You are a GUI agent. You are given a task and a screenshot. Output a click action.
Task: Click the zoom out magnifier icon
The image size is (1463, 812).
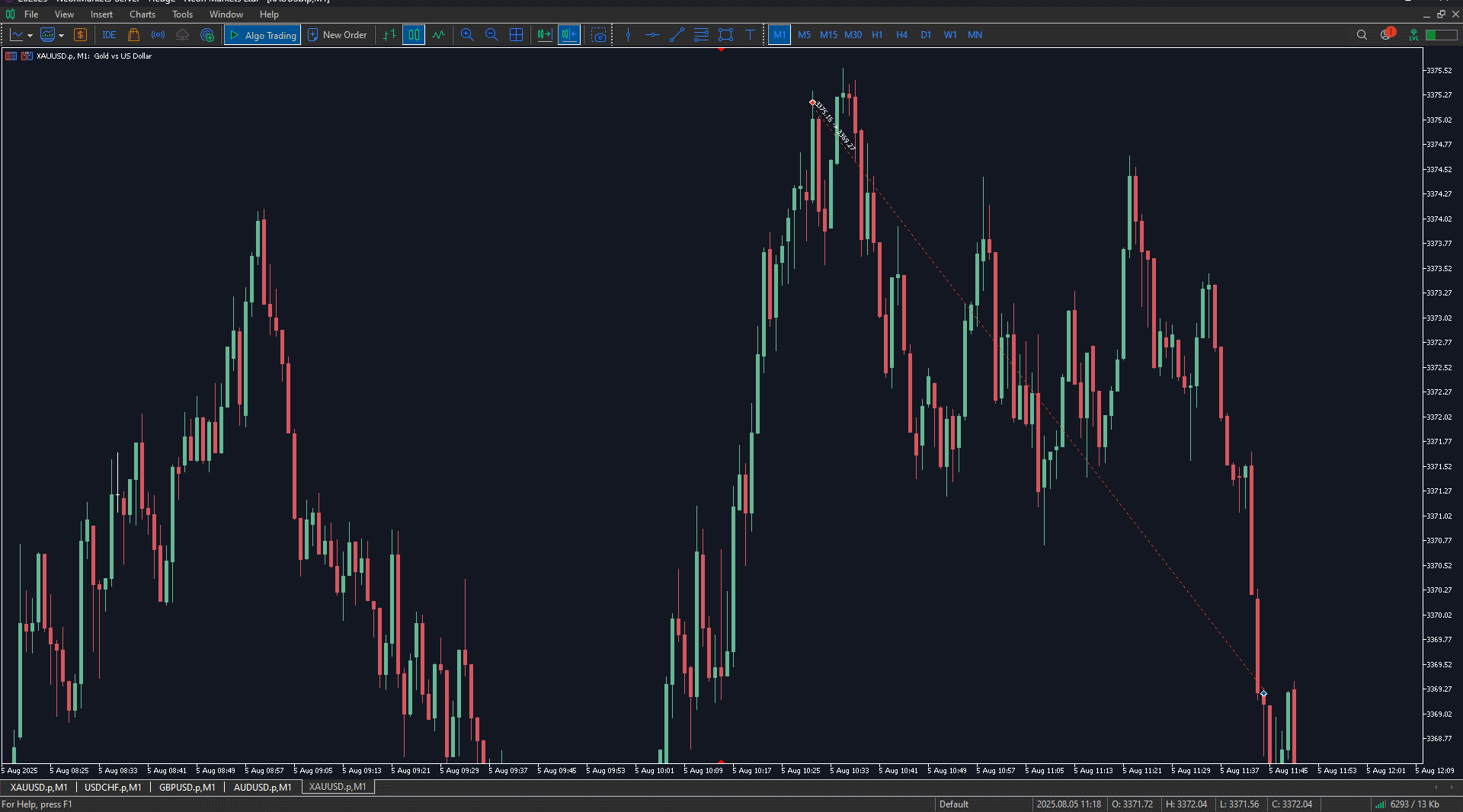(x=491, y=35)
